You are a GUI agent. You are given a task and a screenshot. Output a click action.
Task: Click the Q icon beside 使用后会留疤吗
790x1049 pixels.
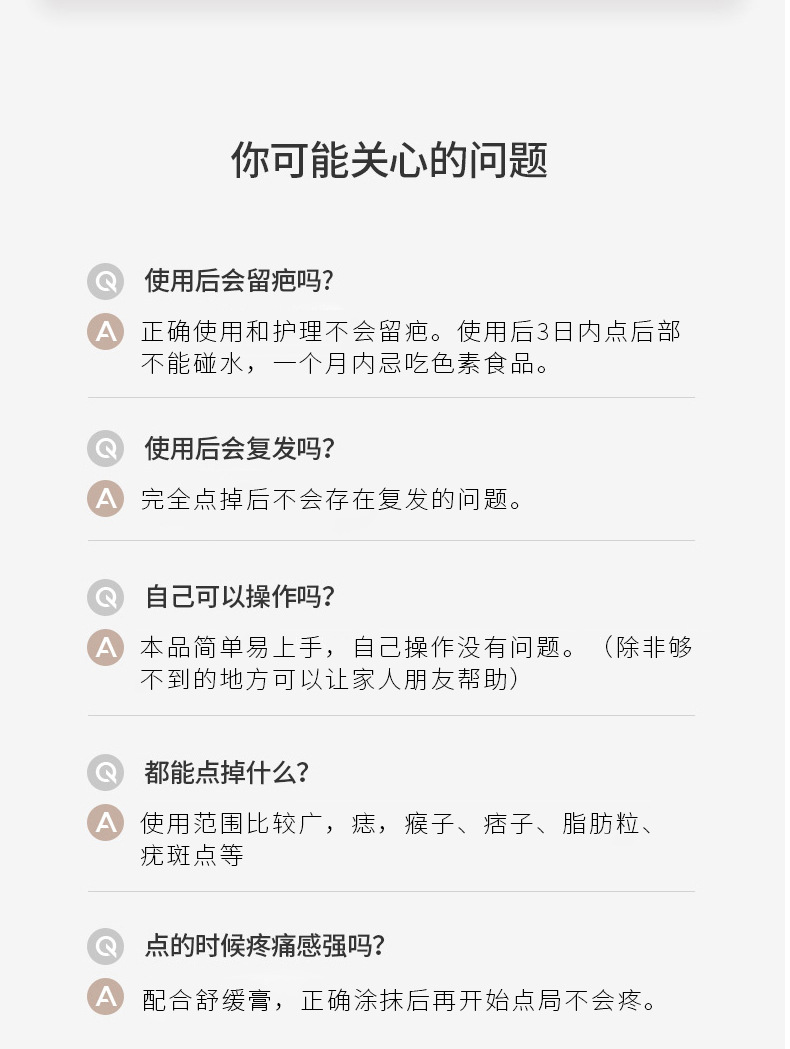105,281
